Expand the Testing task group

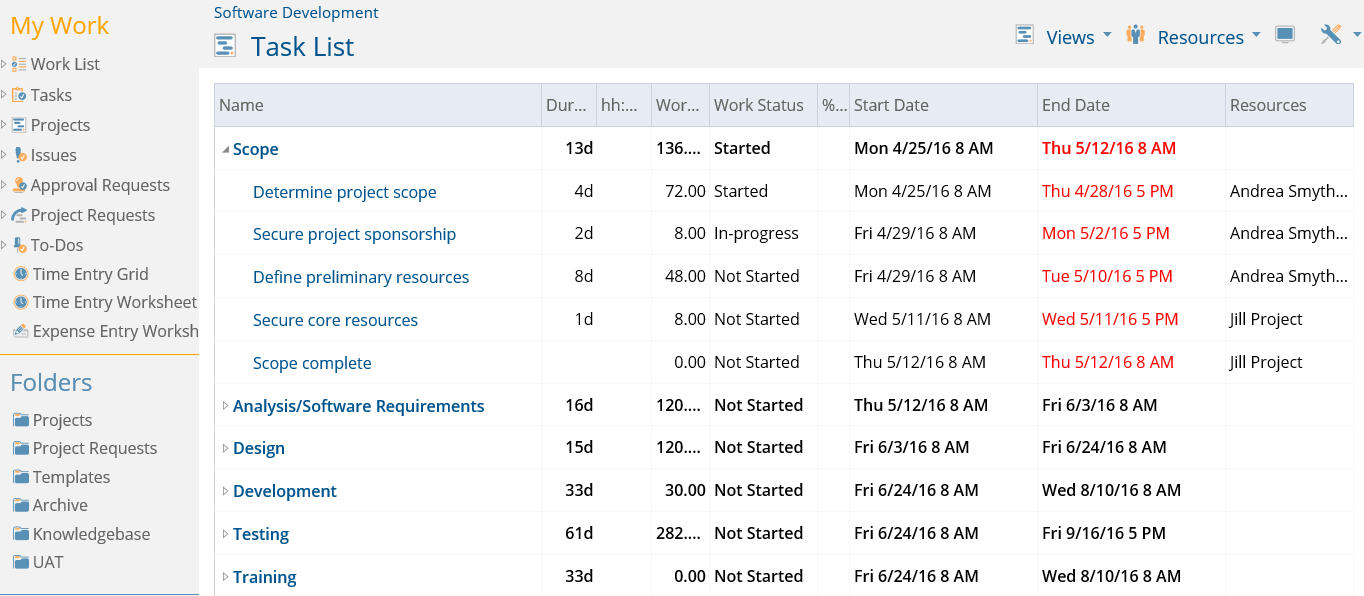pyautogui.click(x=225, y=534)
